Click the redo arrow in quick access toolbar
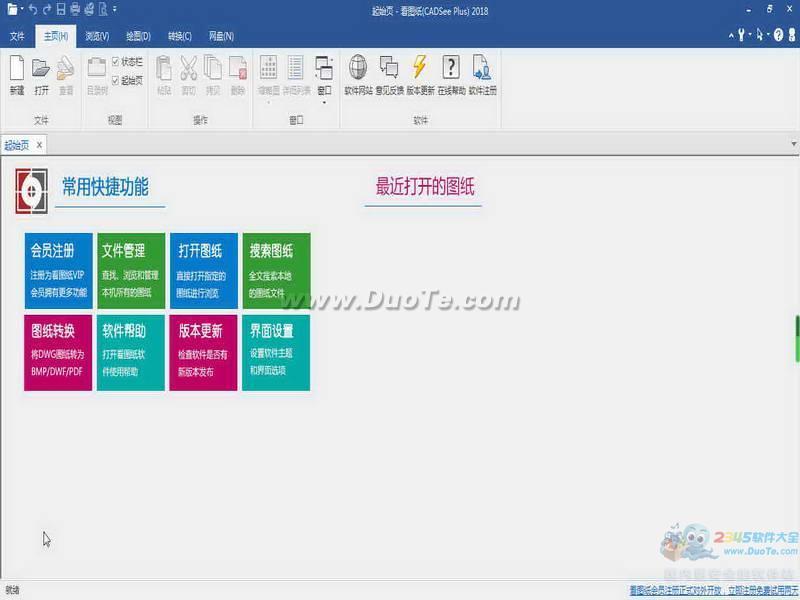Viewport: 800px width, 600px height. (x=47, y=9)
